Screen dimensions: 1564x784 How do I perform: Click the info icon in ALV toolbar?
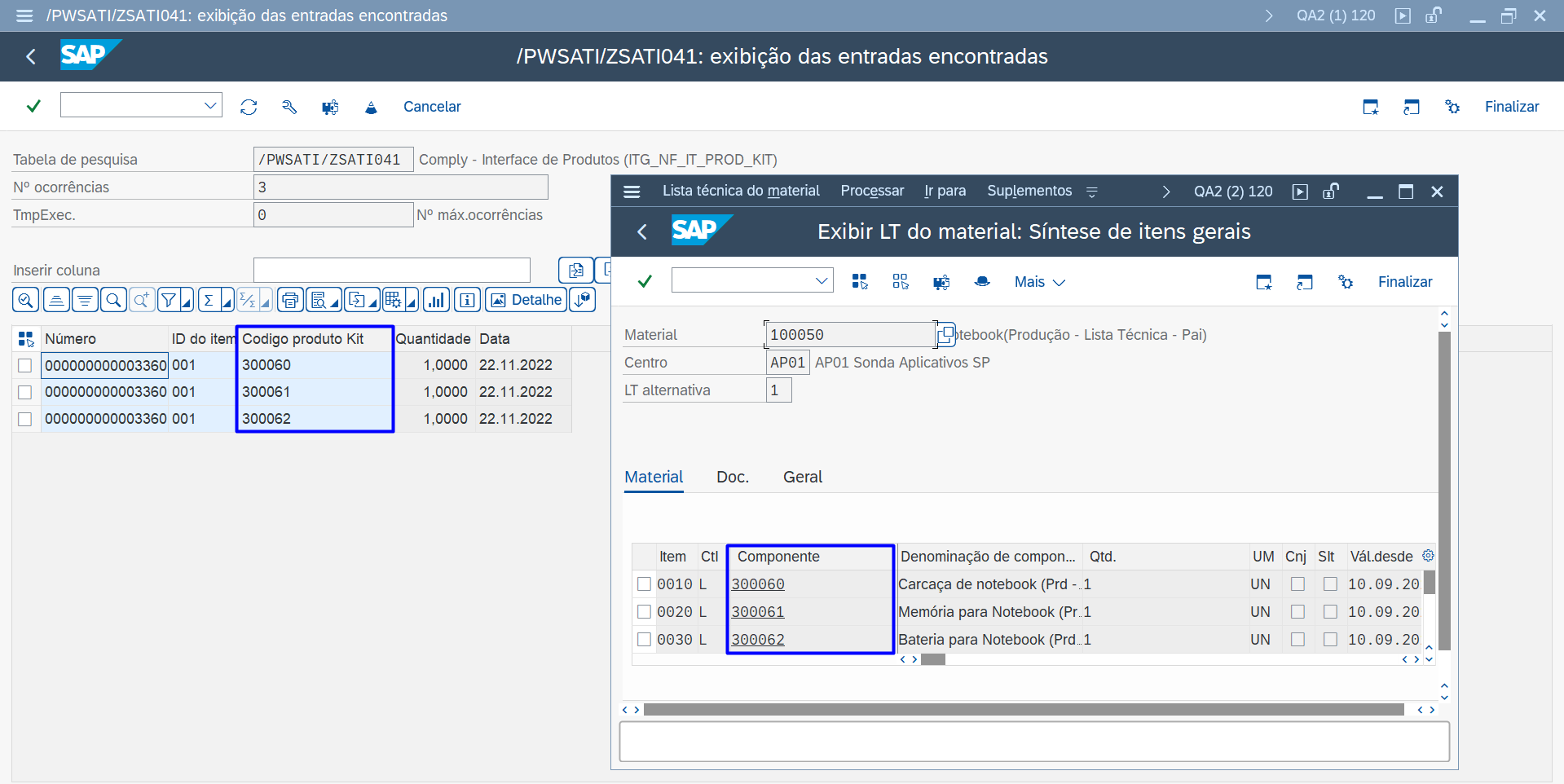(x=467, y=300)
